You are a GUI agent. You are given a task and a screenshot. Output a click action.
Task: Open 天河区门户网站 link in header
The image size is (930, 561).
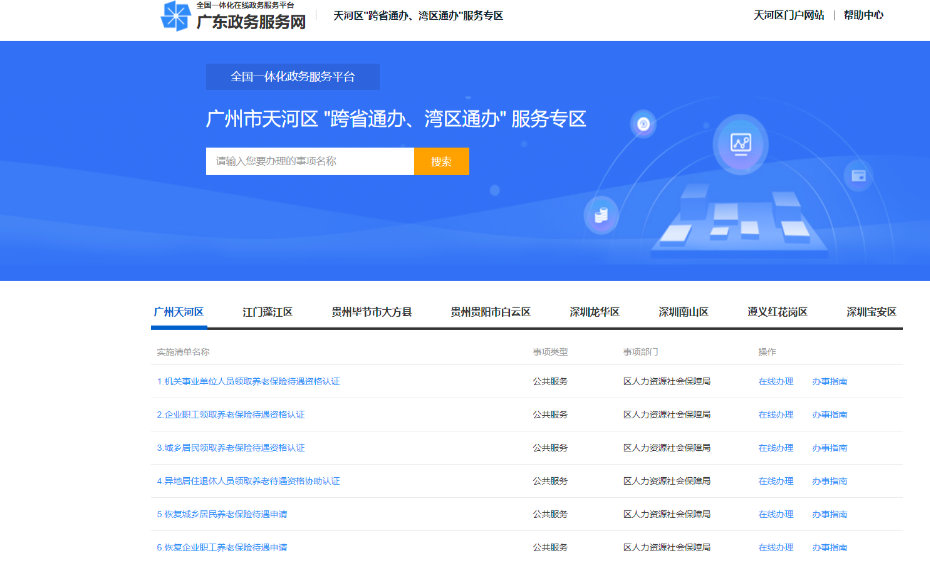[788, 15]
